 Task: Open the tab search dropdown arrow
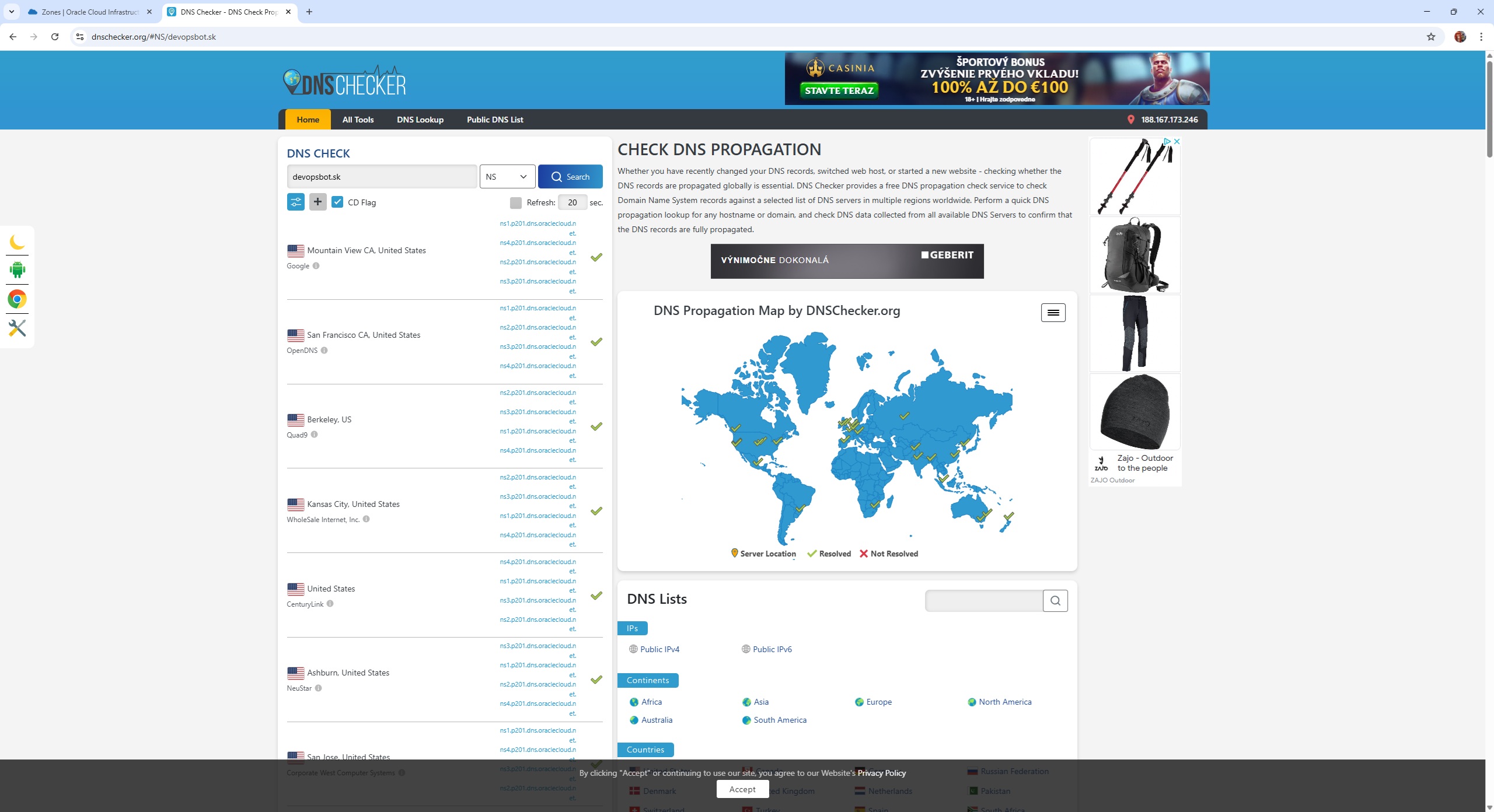pos(11,12)
